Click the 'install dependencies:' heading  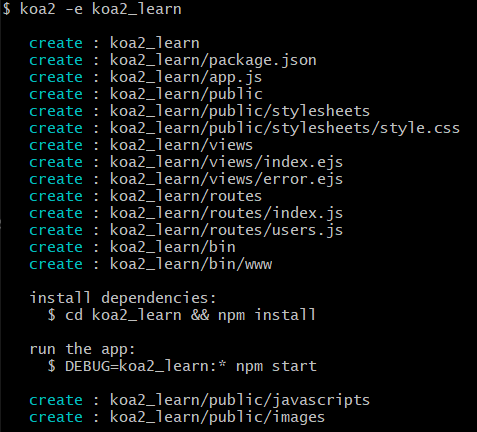[x=123, y=298]
